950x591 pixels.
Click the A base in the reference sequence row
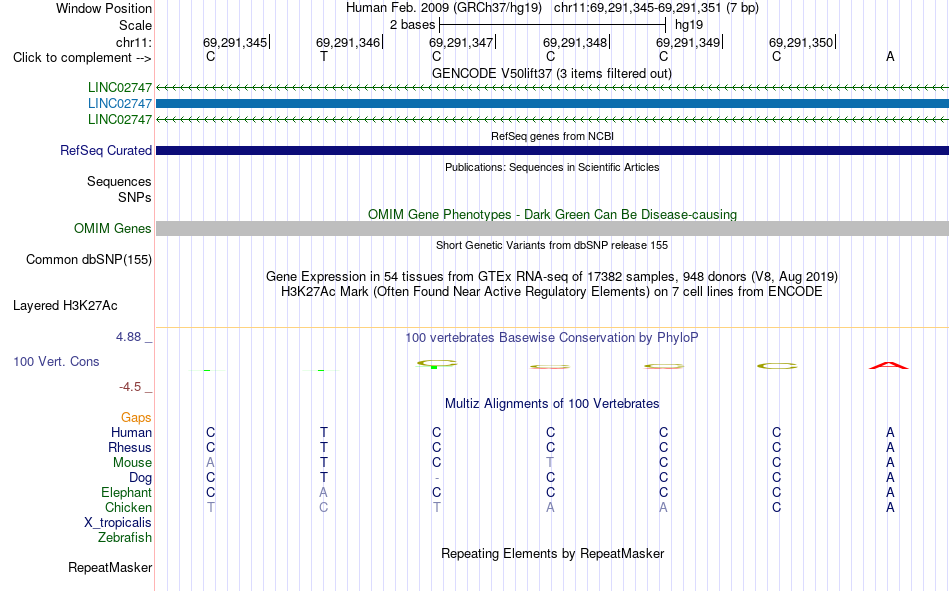[890, 56]
